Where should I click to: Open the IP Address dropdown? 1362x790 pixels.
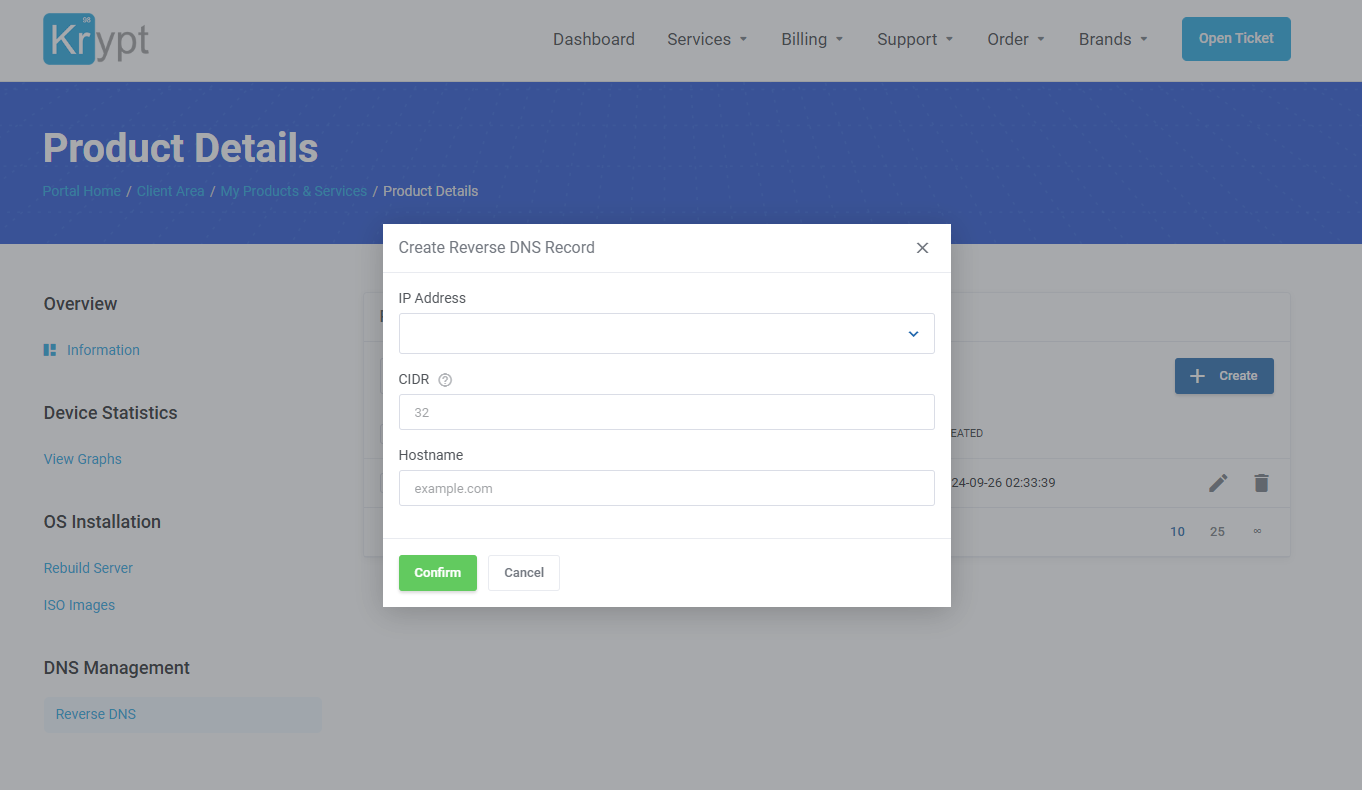[666, 334]
